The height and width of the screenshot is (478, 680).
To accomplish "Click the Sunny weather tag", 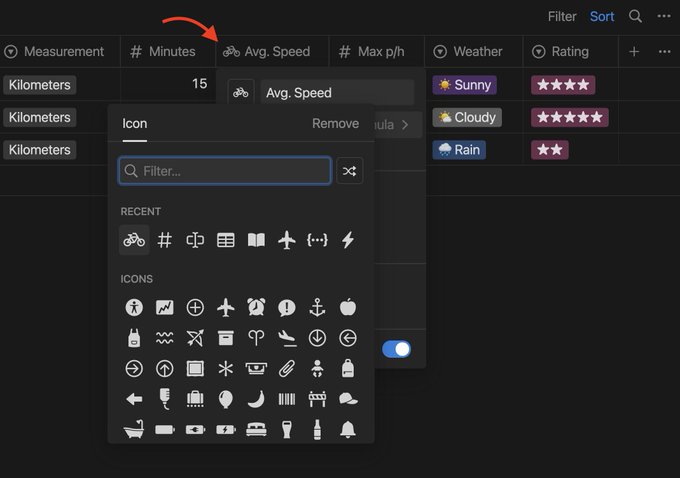I will tap(464, 85).
